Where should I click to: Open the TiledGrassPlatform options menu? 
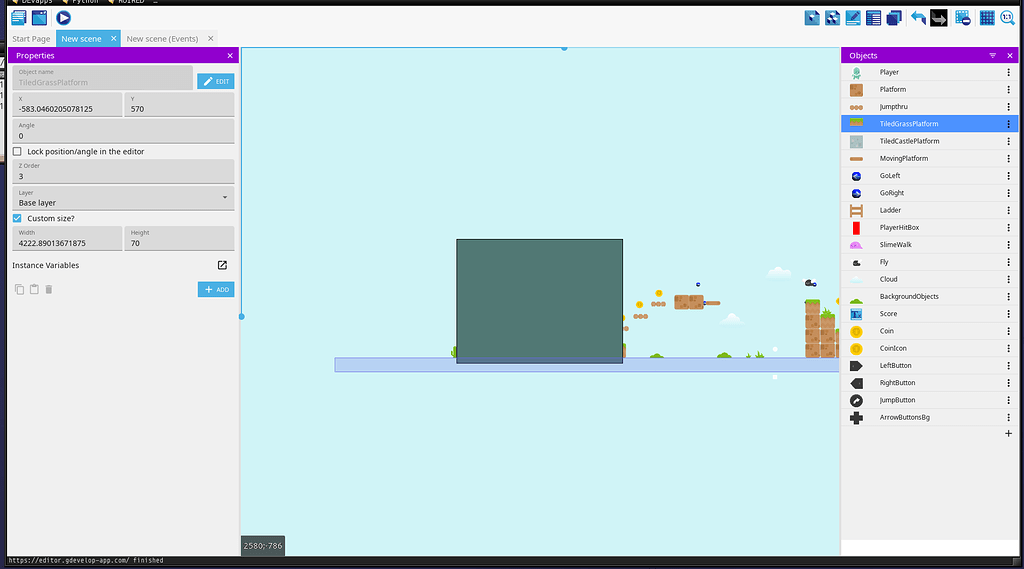(1008, 124)
